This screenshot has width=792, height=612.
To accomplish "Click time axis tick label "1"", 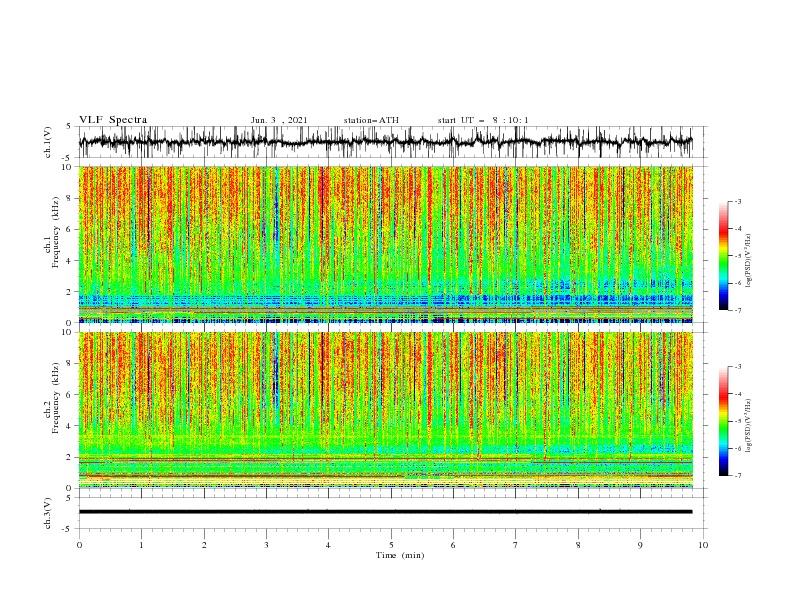I will tap(141, 545).
